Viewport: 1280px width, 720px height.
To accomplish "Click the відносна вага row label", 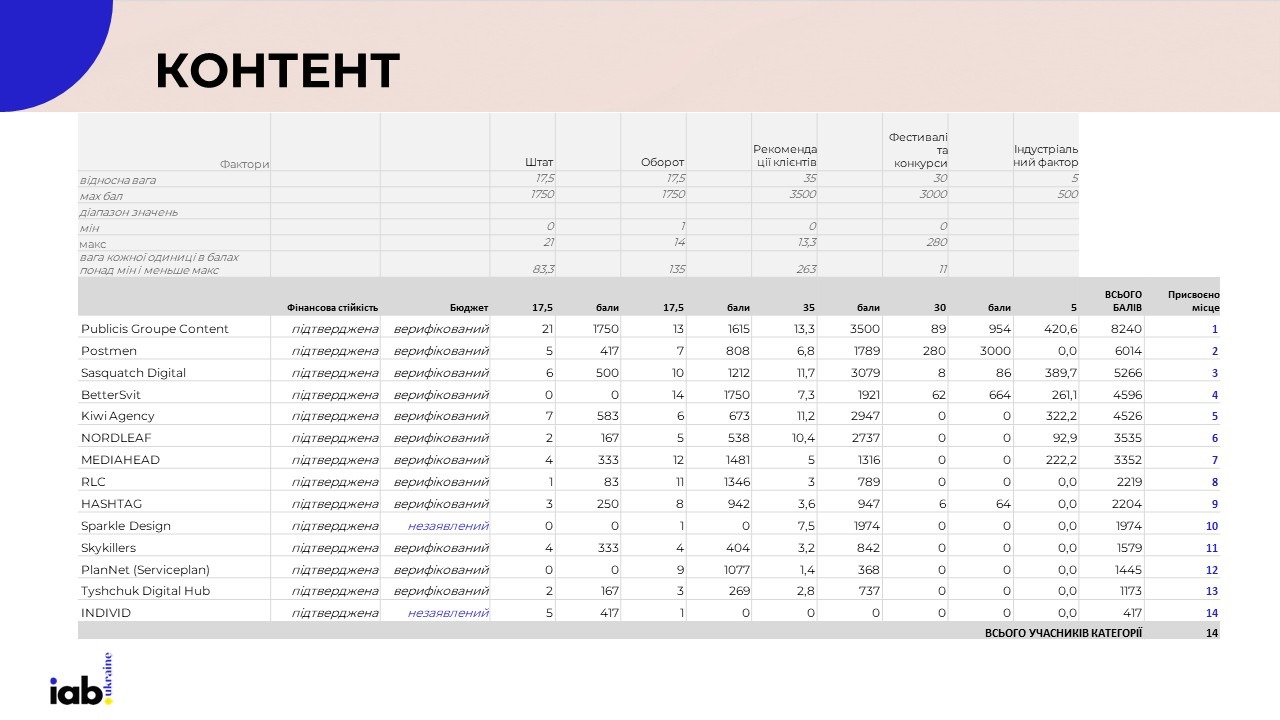I will pos(118,180).
